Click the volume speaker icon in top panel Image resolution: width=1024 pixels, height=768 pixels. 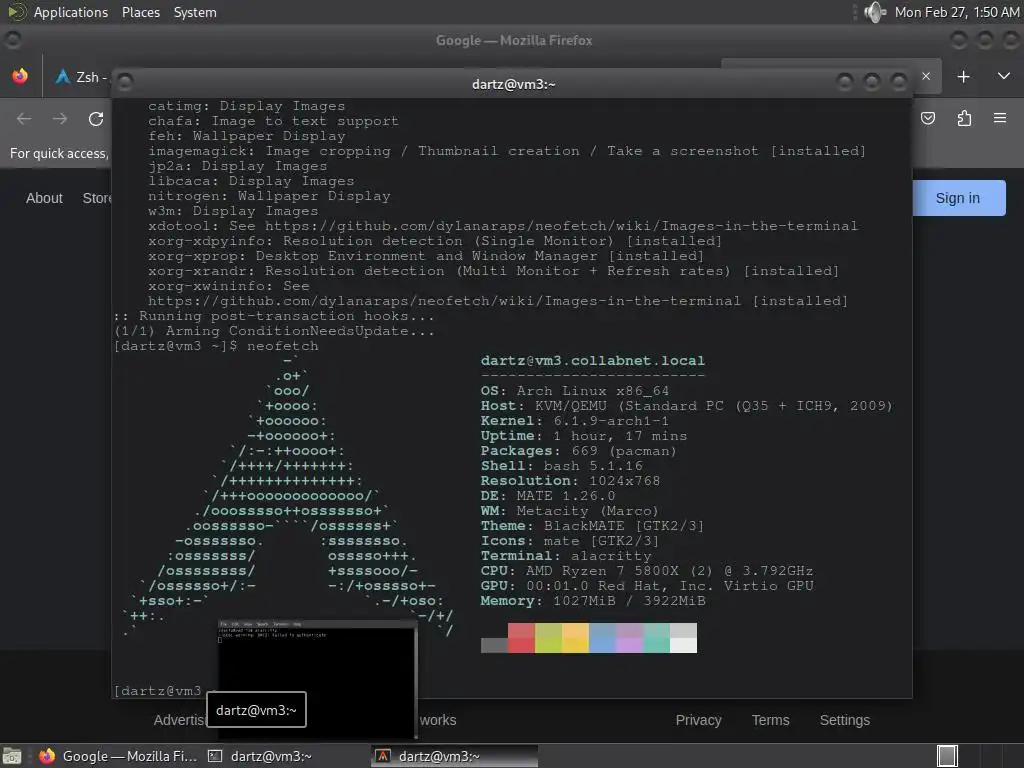point(874,12)
